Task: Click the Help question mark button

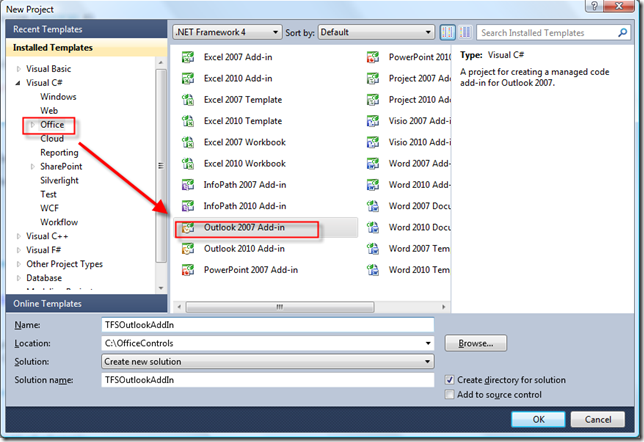Action: coord(594,6)
